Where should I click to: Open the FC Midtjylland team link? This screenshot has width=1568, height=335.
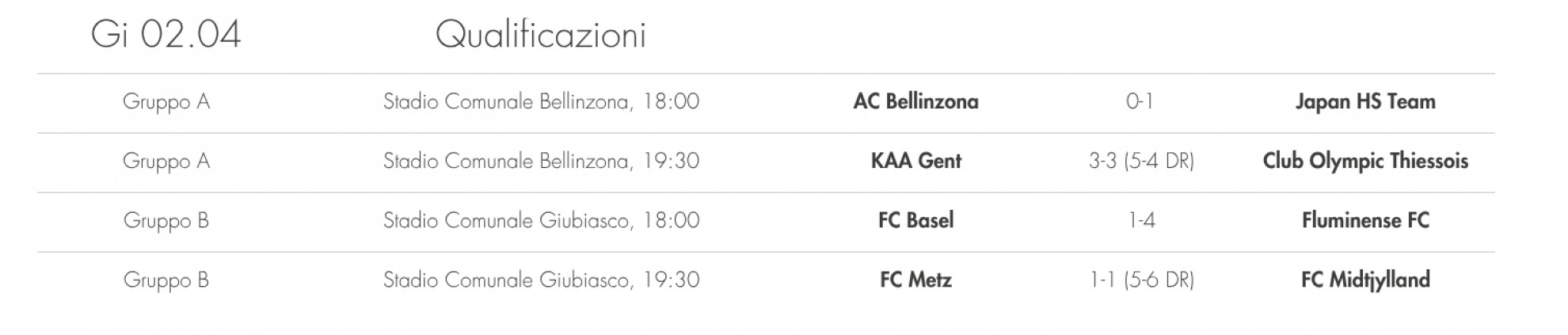point(1365,280)
